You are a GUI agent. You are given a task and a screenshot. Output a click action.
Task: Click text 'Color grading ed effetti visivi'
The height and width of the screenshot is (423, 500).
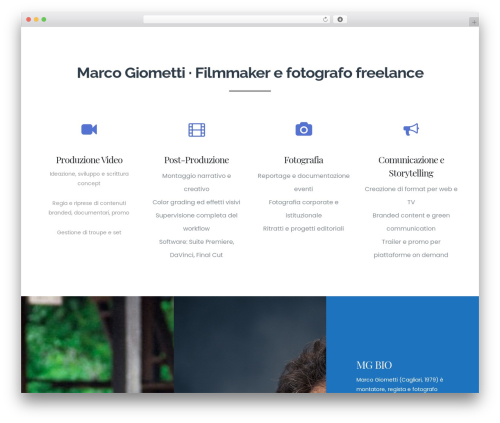tap(196, 202)
